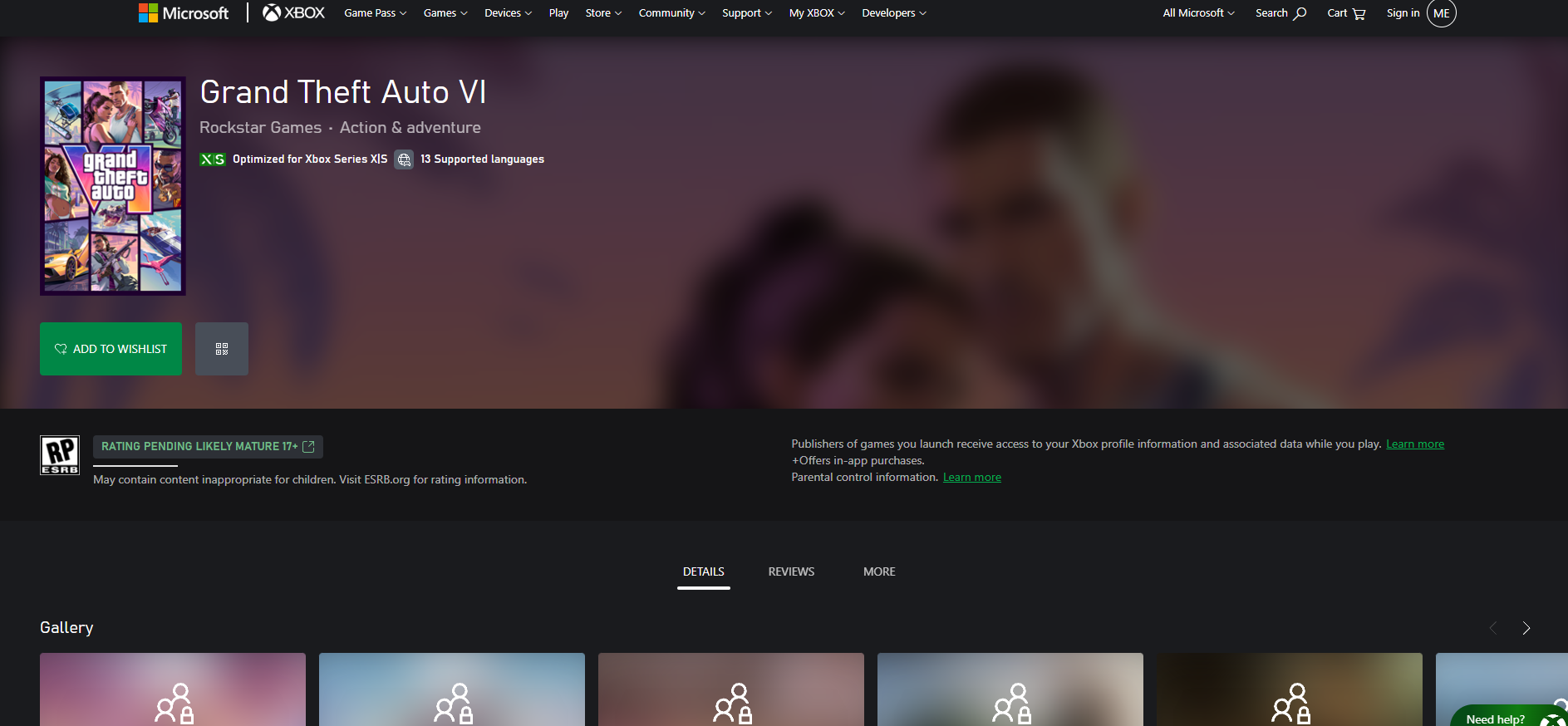
Task: Click the Grand Theft Auto VI title
Action: pos(343,92)
